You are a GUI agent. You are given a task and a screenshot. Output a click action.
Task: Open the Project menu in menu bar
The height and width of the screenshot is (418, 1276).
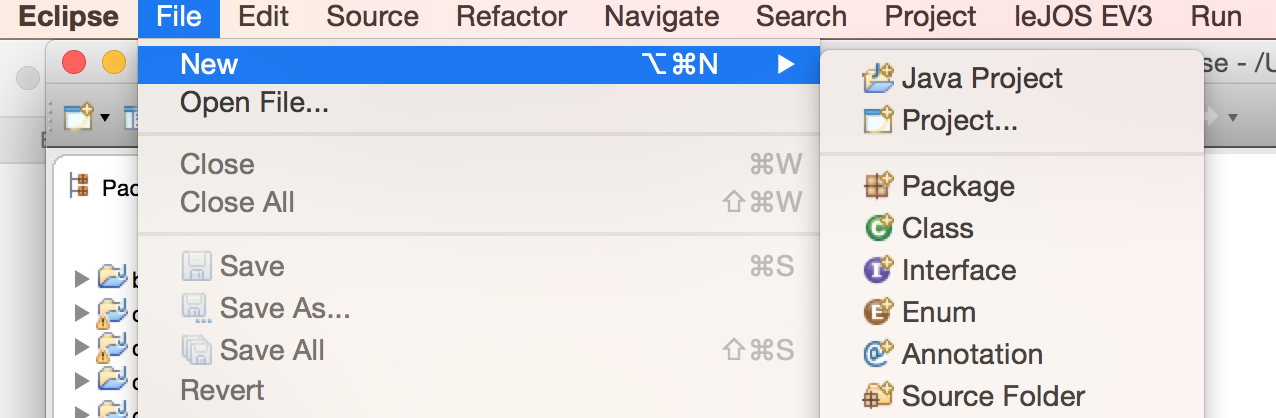930,17
